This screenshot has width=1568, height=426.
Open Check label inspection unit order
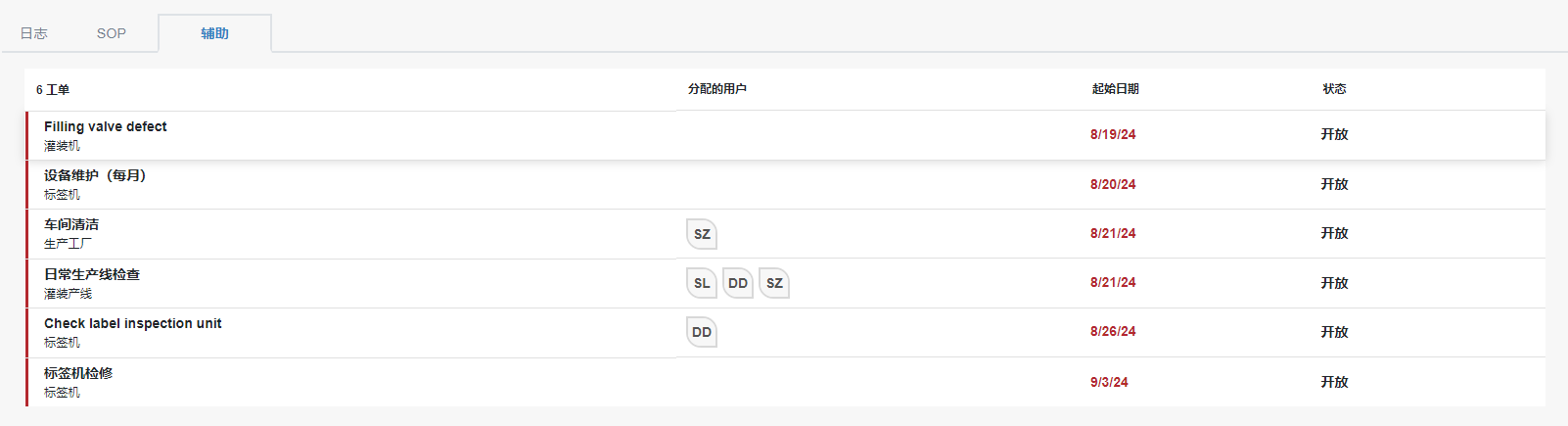[x=133, y=323]
